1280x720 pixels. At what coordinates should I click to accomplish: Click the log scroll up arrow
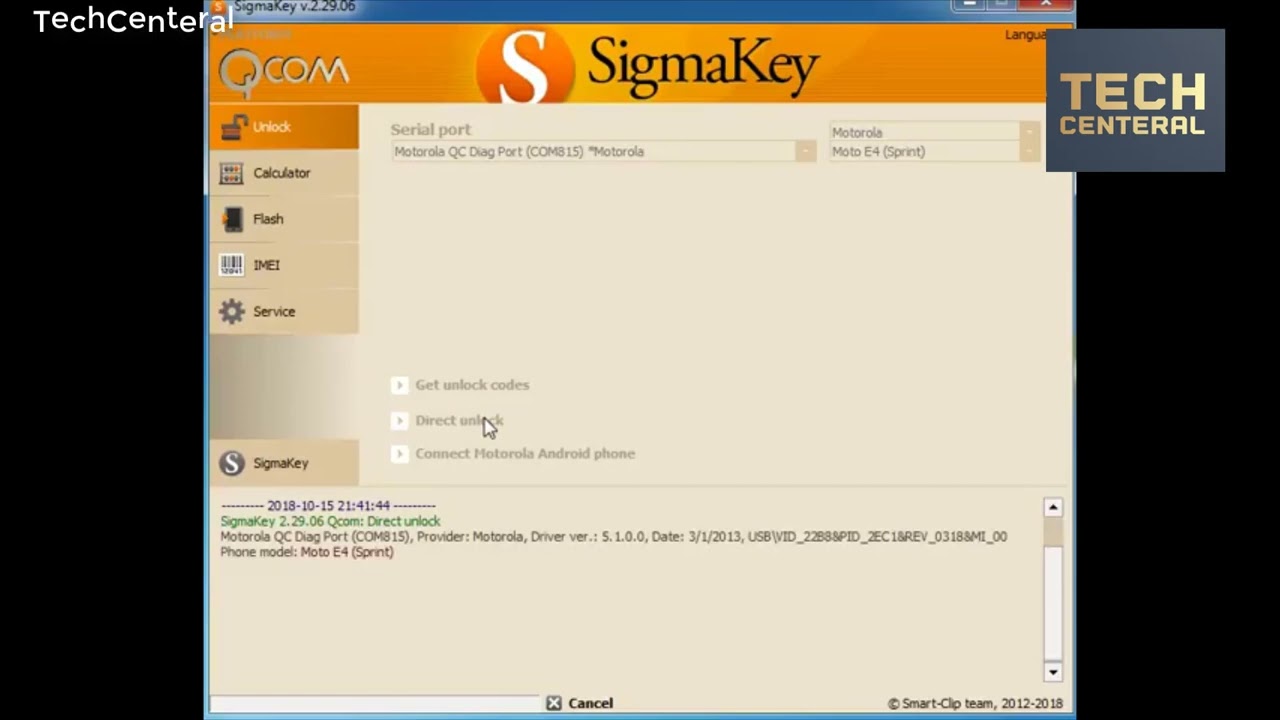[1053, 507]
